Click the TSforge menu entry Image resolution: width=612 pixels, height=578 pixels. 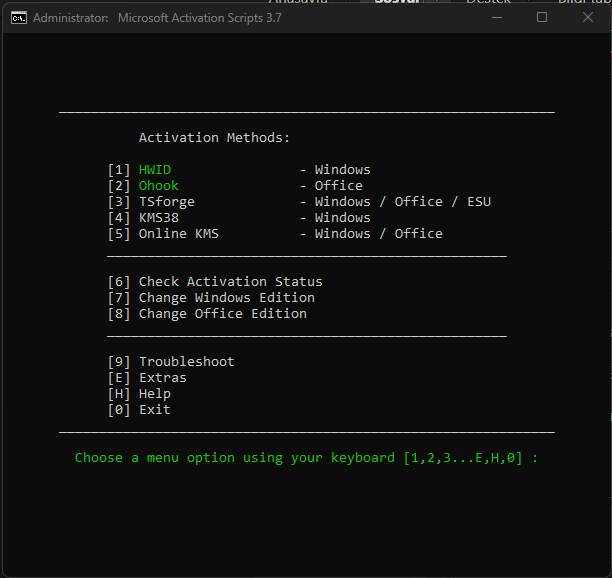[167, 202]
